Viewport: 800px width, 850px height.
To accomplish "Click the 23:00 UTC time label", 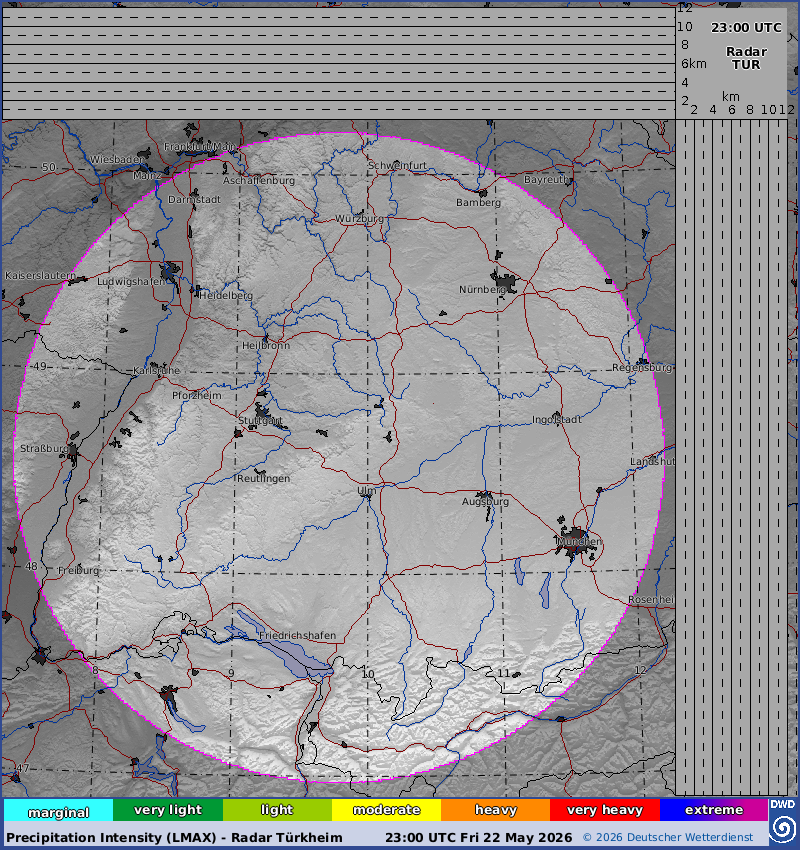I will [746, 28].
